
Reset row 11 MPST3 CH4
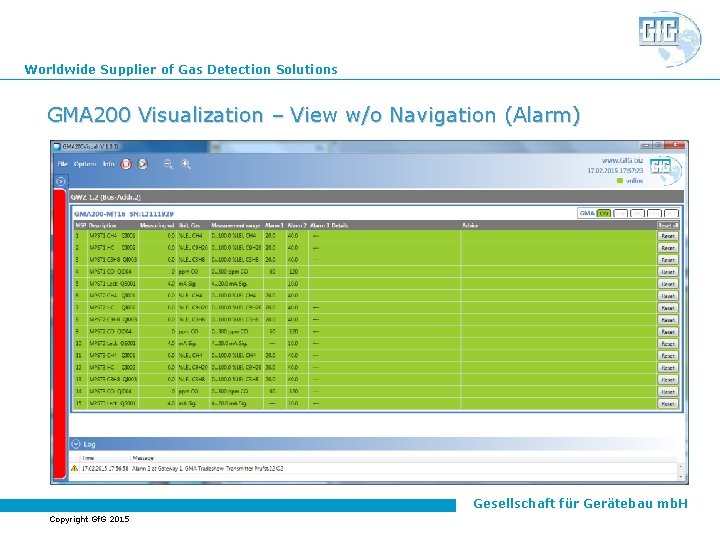point(668,356)
